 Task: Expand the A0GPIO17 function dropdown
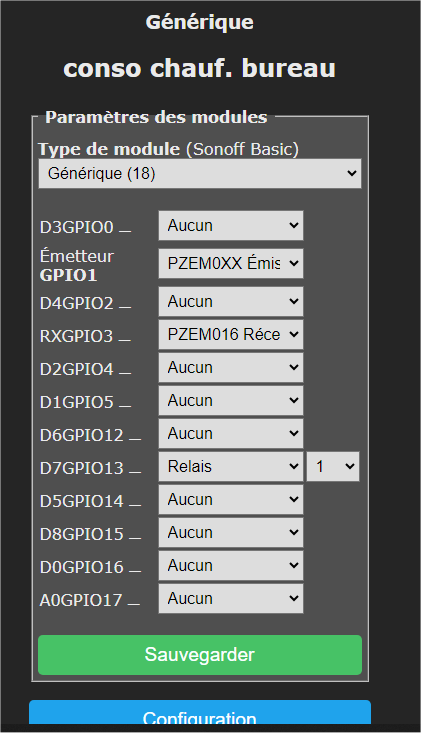pos(231,598)
